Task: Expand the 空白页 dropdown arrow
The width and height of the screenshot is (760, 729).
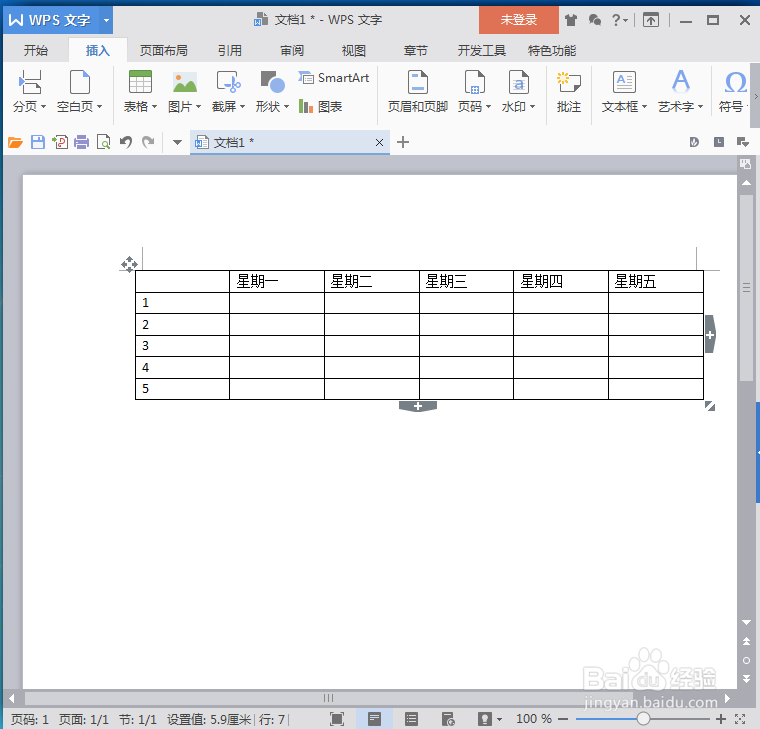Action: coord(99,107)
